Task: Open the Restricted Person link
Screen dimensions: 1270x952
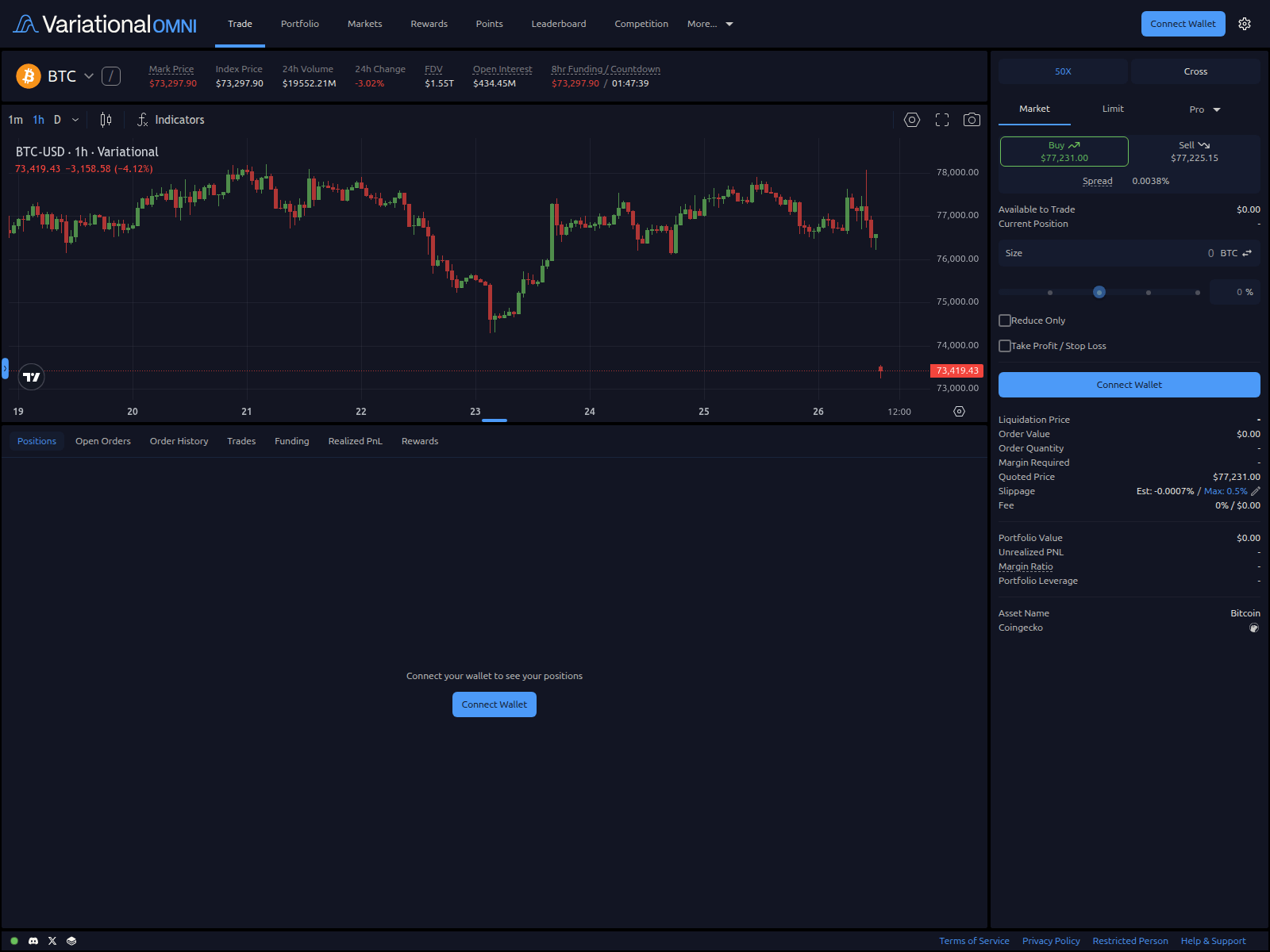Action: pyautogui.click(x=1130, y=941)
